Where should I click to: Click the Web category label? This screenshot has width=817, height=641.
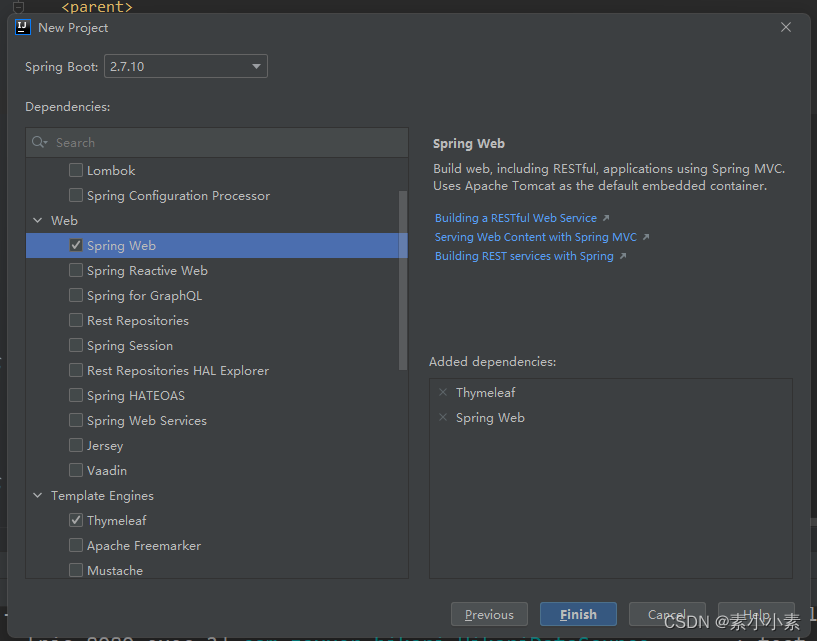[x=64, y=220]
